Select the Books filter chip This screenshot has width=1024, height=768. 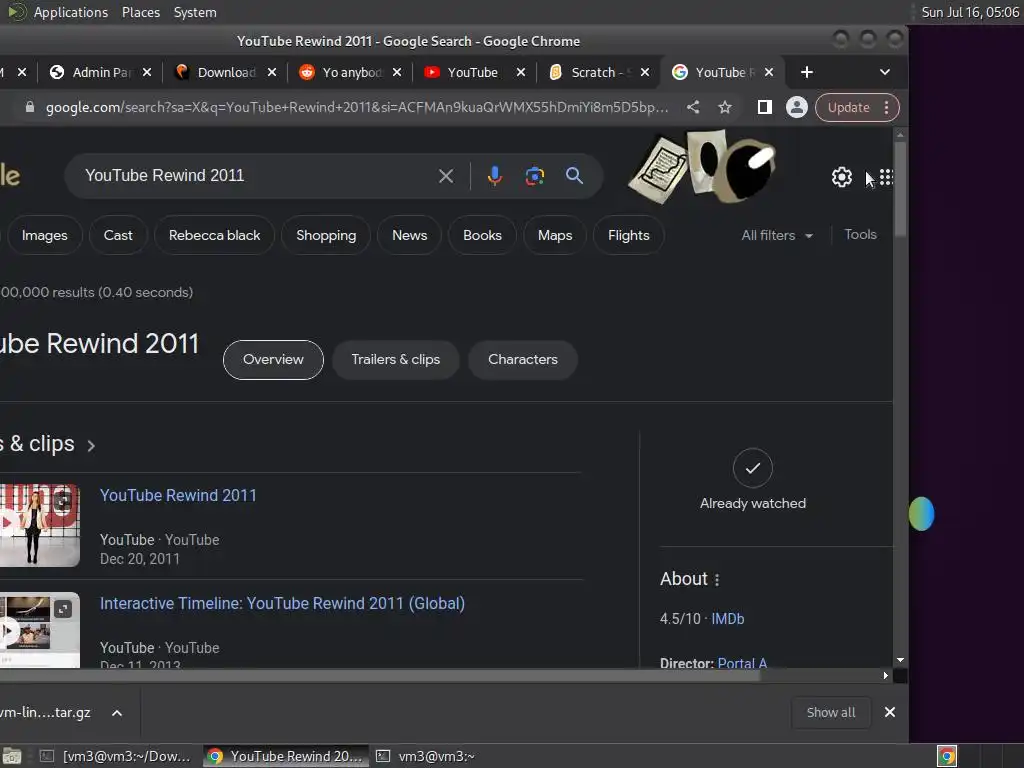click(483, 236)
